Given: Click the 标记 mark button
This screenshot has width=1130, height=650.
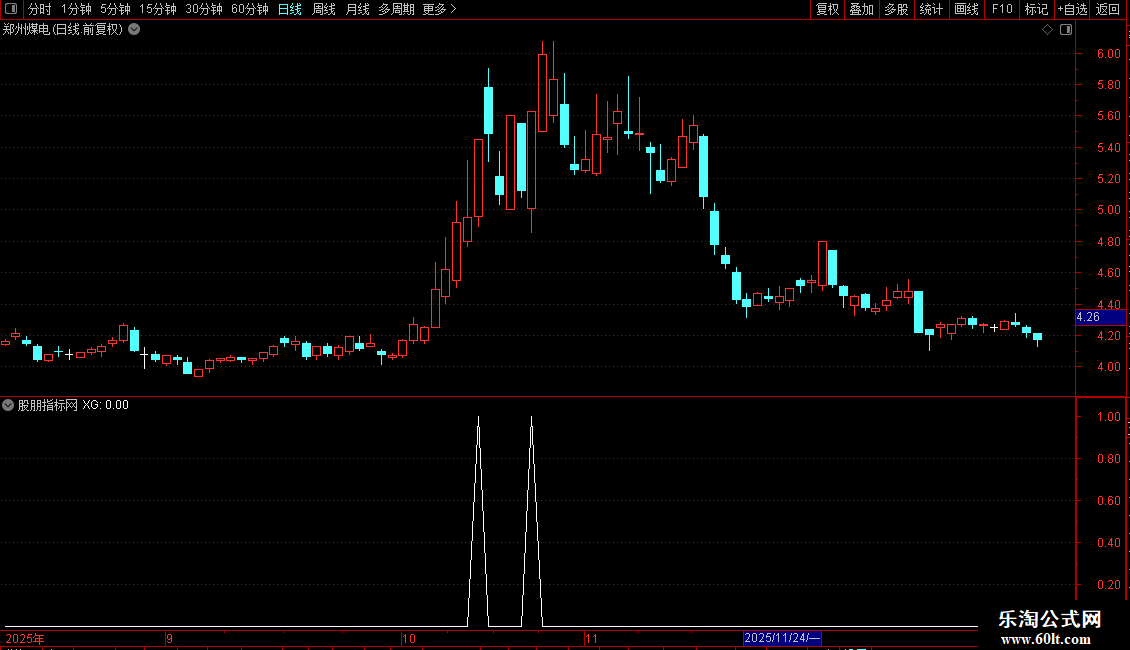Looking at the screenshot, I should tap(1036, 9).
